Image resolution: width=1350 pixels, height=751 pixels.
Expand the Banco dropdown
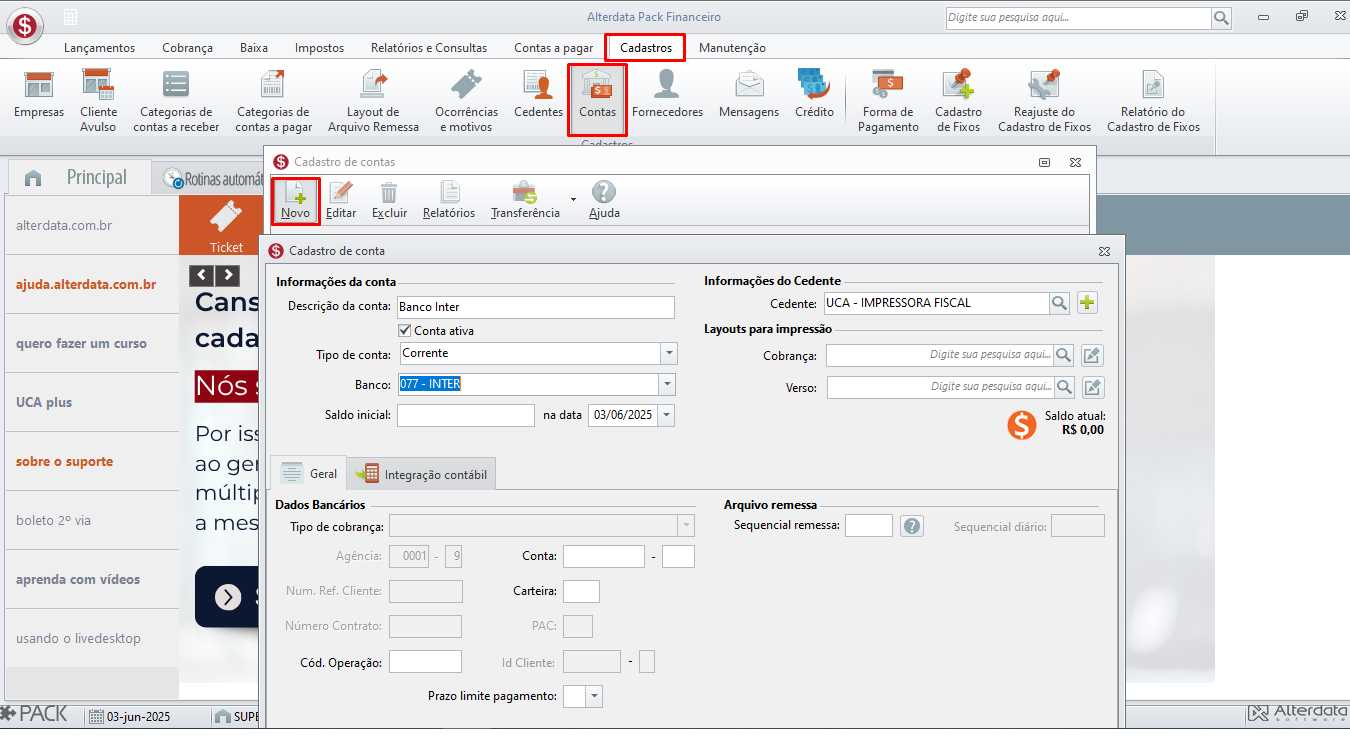click(x=667, y=385)
